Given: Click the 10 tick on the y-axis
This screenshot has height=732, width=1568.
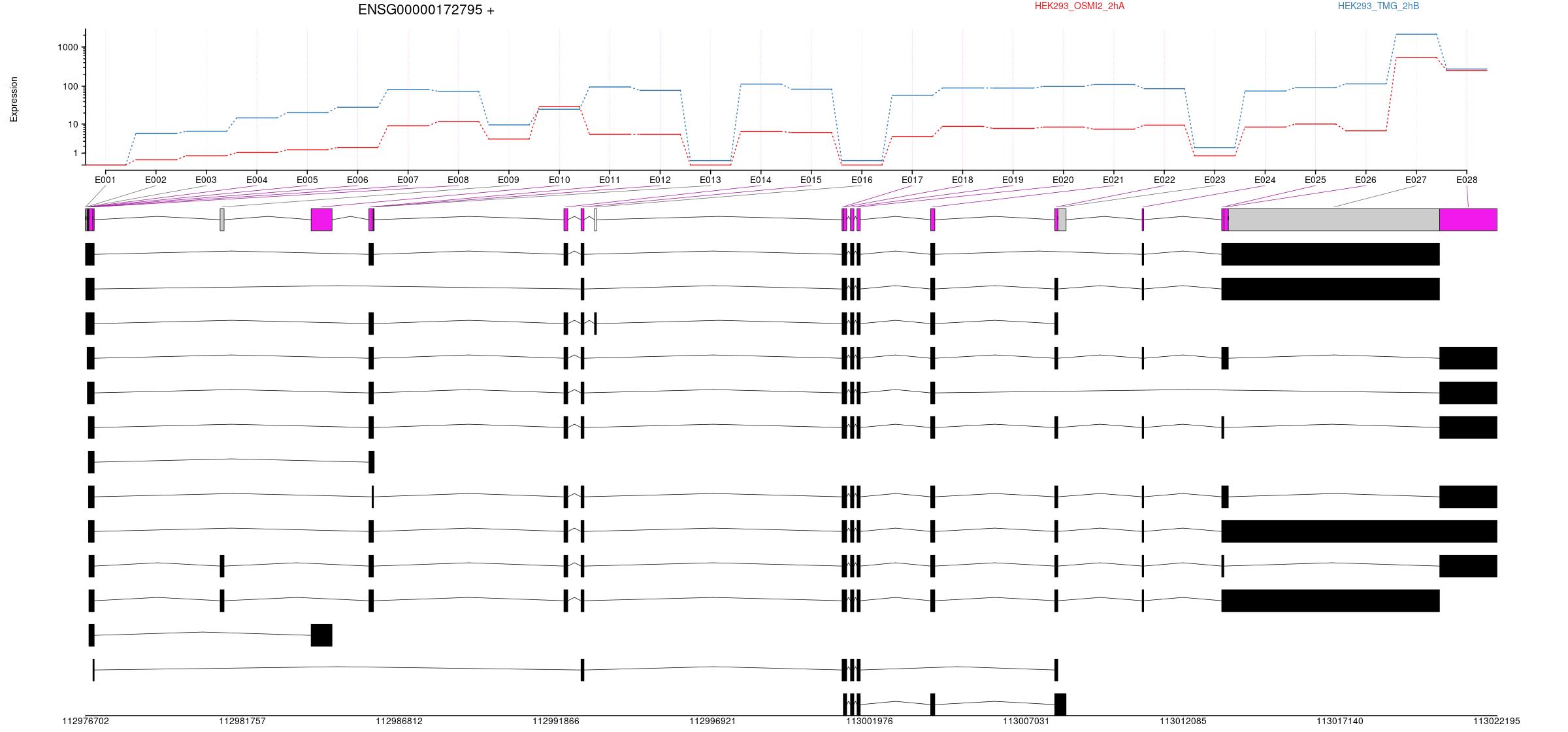Looking at the screenshot, I should (73, 124).
